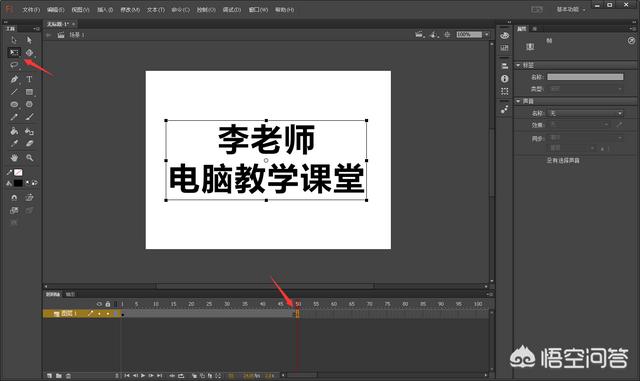Open the stage zoom percentage dropdown
Viewport: 640px width, 381px height.
click(487, 35)
